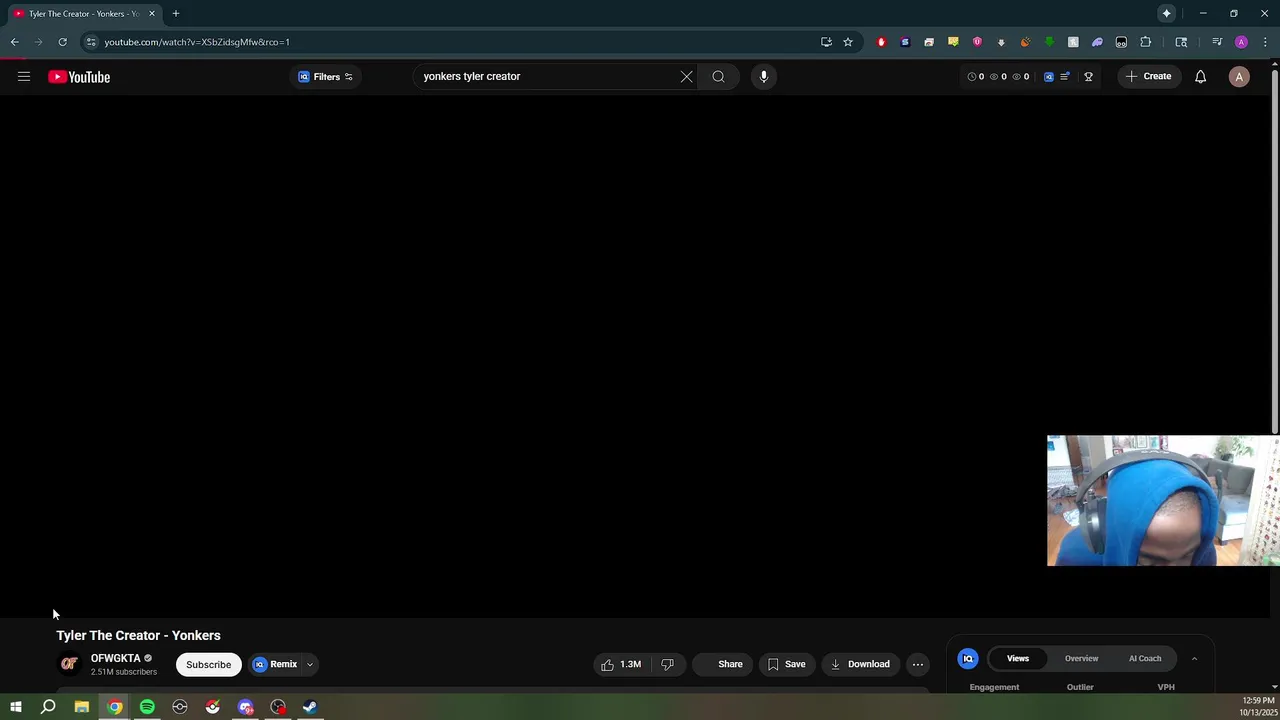Click the Create button
The height and width of the screenshot is (720, 1280).
[1148, 76]
